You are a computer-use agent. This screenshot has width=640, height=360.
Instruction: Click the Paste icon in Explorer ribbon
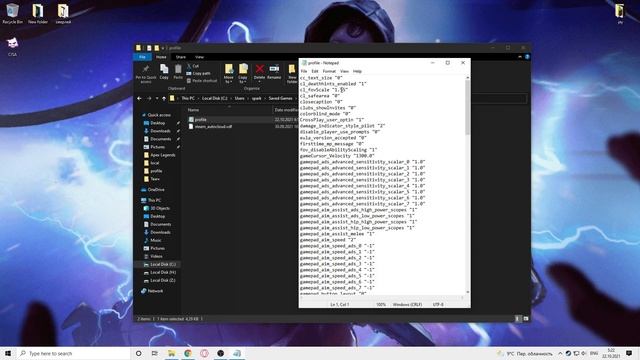click(178, 72)
